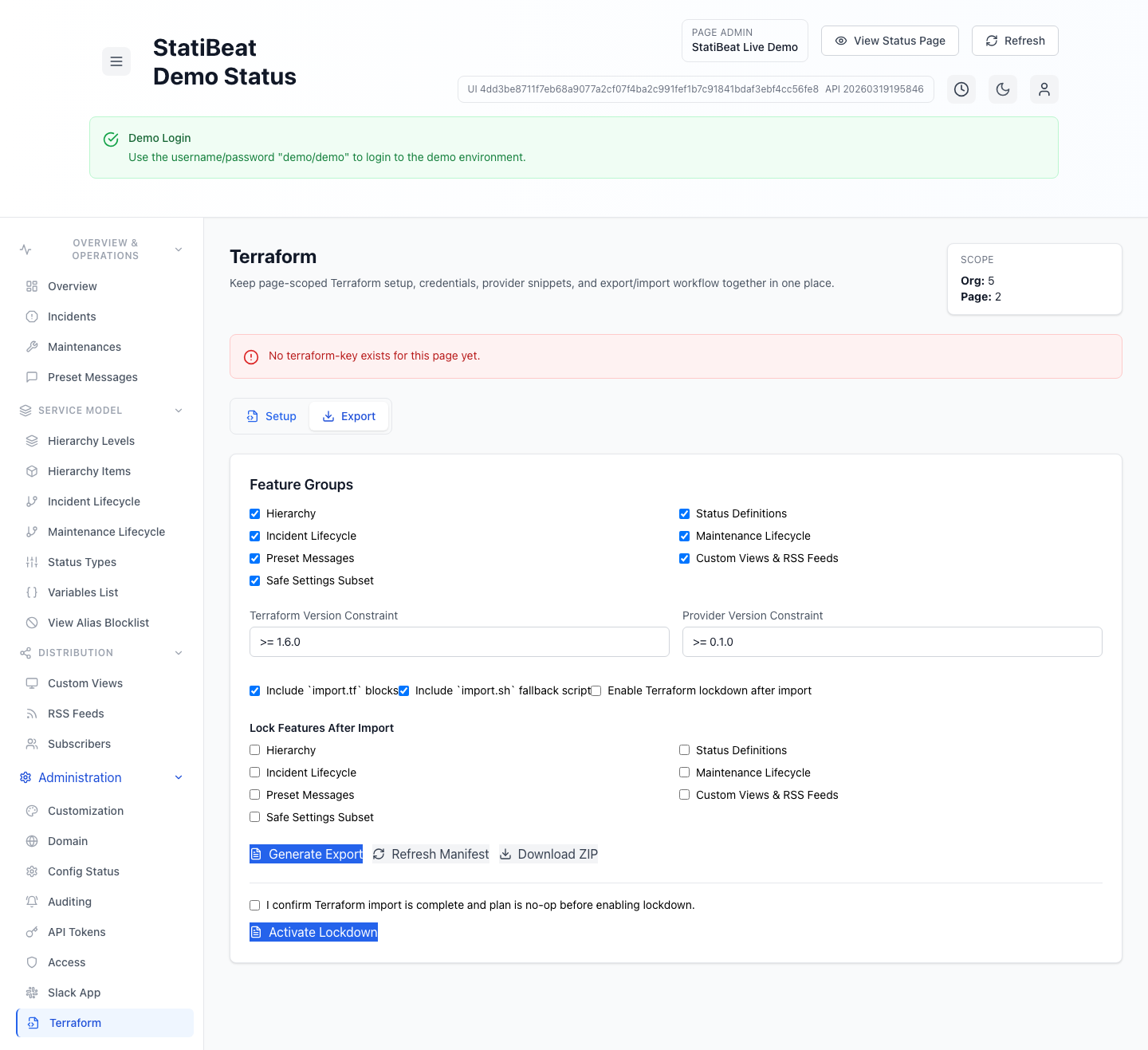1148x1050 pixels.
Task: Edit the Terraform Version Constraint field
Action: point(459,642)
